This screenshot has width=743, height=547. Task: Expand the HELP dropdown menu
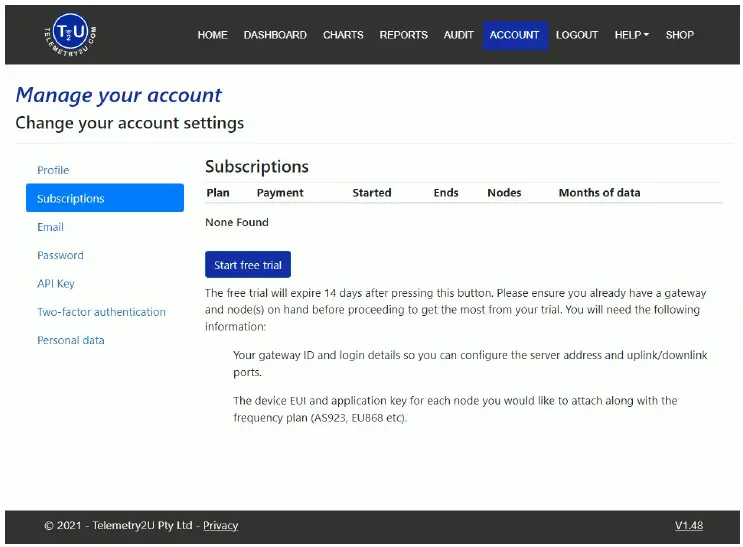(x=631, y=35)
